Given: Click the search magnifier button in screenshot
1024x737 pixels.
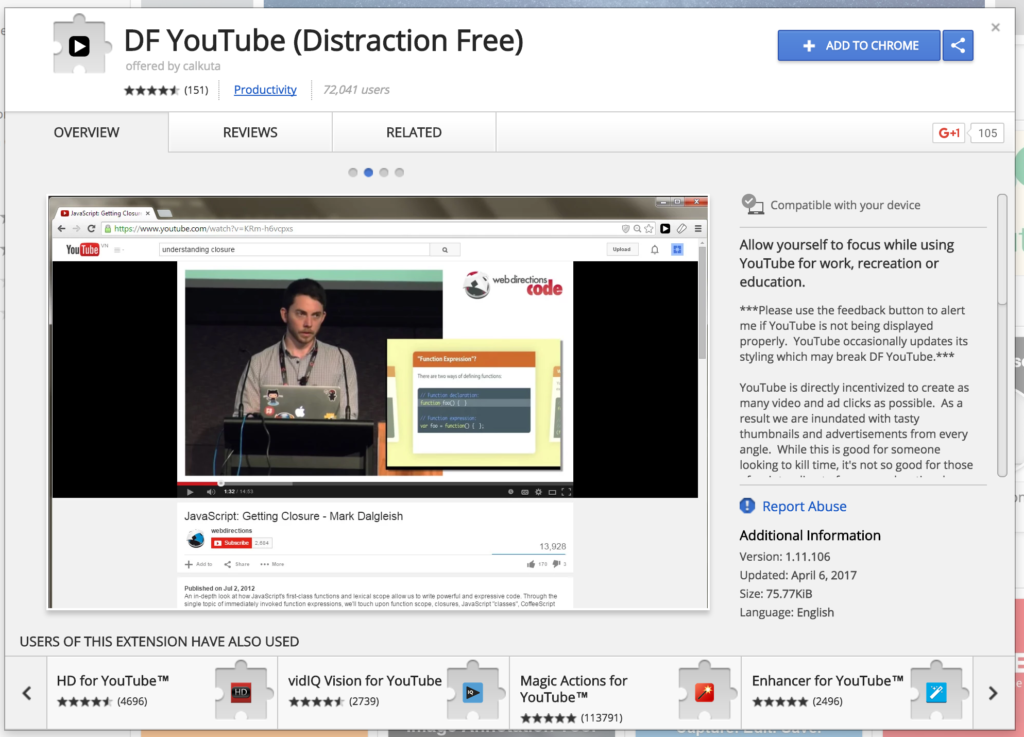Looking at the screenshot, I should 445,249.
